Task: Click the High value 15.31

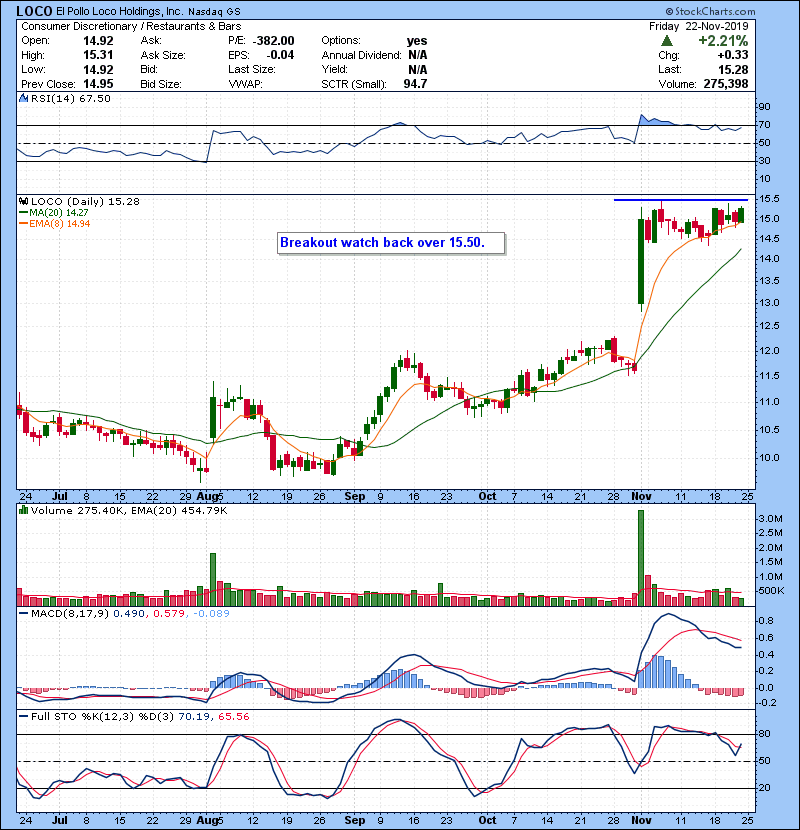Action: [x=98, y=55]
